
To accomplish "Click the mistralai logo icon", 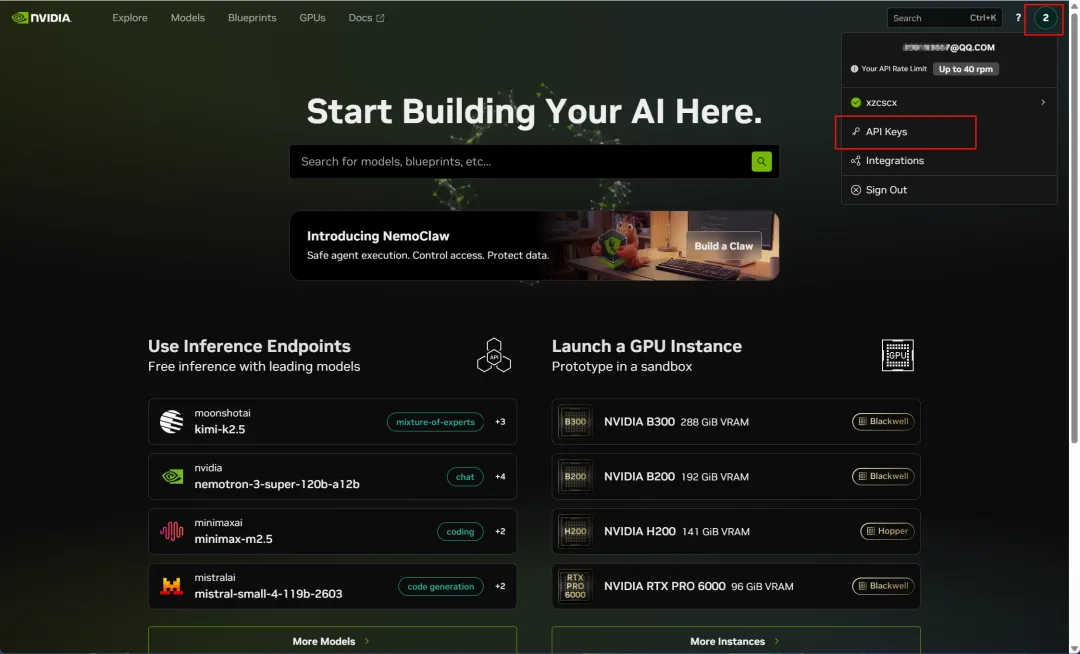I will click(172, 586).
